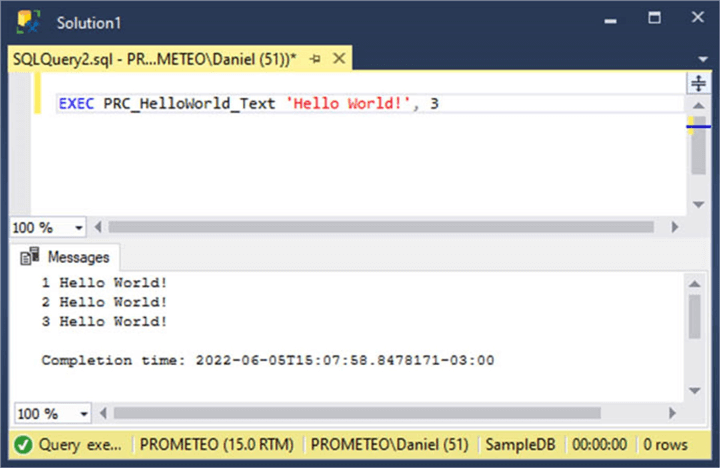Minimize the Solution1 window
Image resolution: width=720 pixels, height=468 pixels.
point(610,21)
